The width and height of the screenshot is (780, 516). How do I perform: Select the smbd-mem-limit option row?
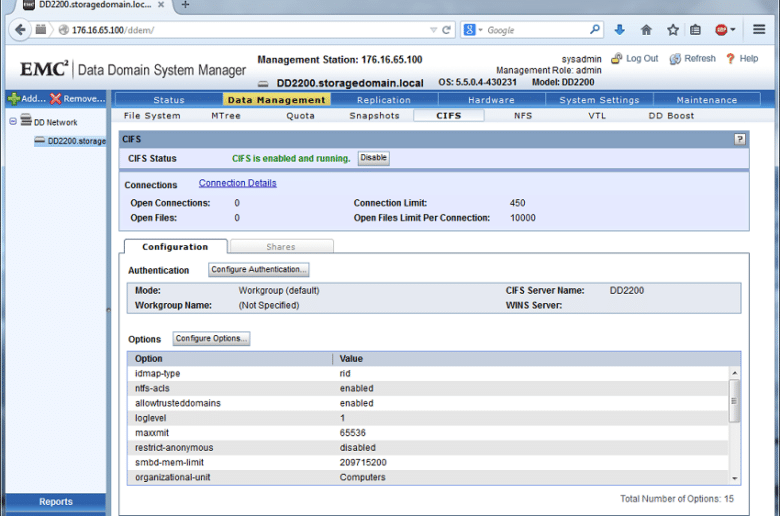pyautogui.click(x=428, y=463)
